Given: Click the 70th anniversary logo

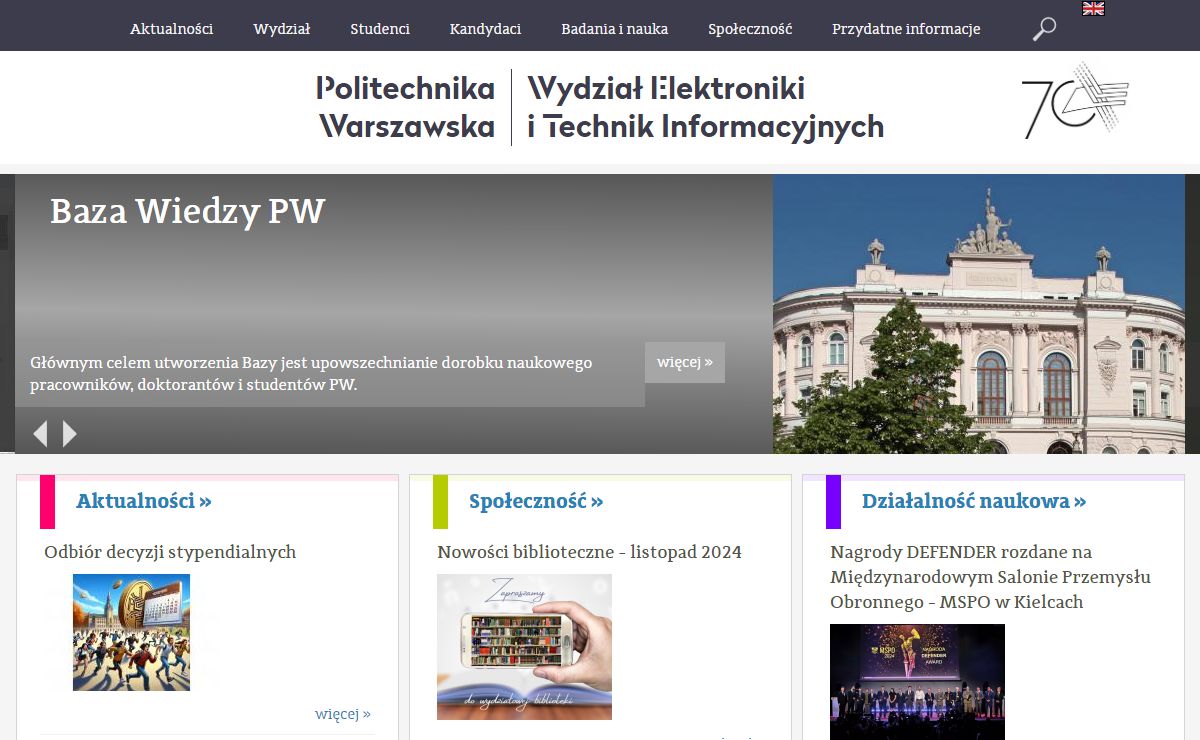Looking at the screenshot, I should pos(1075,101).
